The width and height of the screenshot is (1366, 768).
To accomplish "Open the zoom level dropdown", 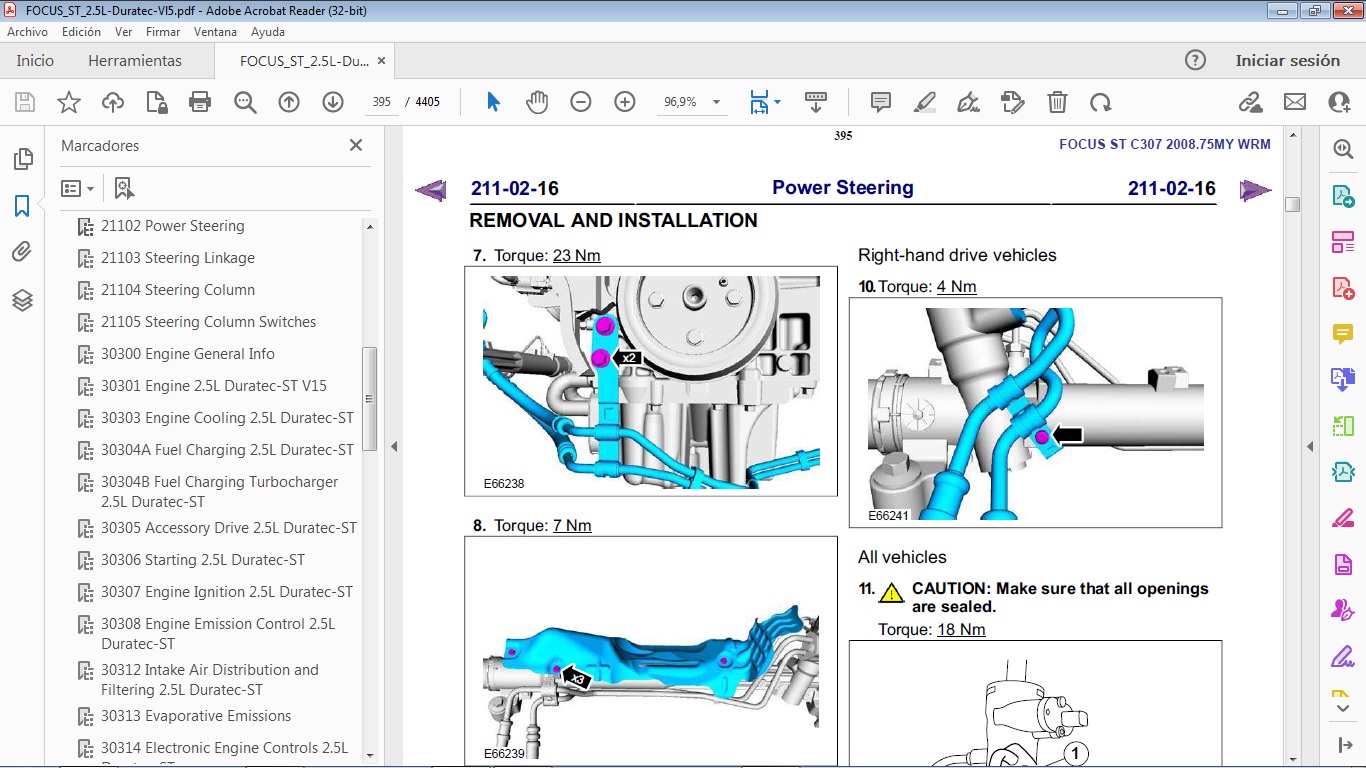I will (716, 102).
